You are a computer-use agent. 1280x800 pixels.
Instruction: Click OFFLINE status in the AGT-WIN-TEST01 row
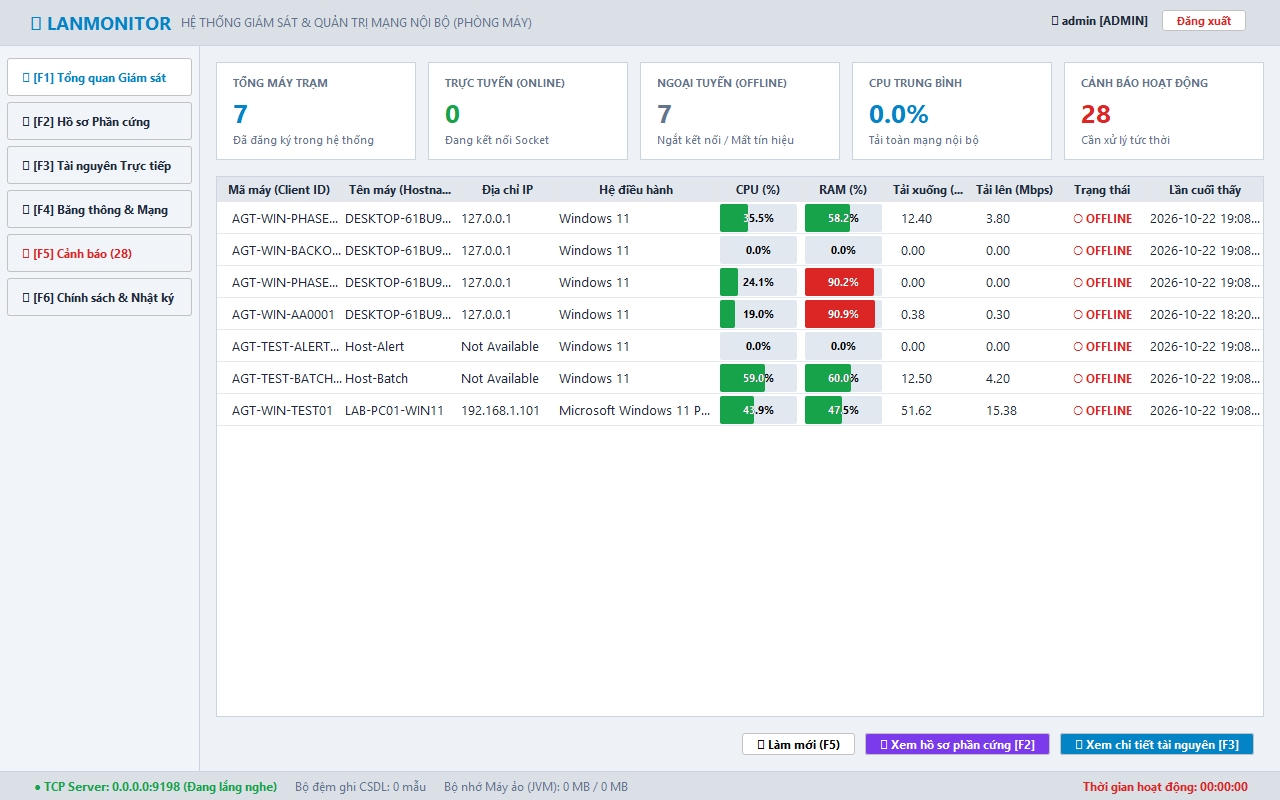tap(1103, 410)
